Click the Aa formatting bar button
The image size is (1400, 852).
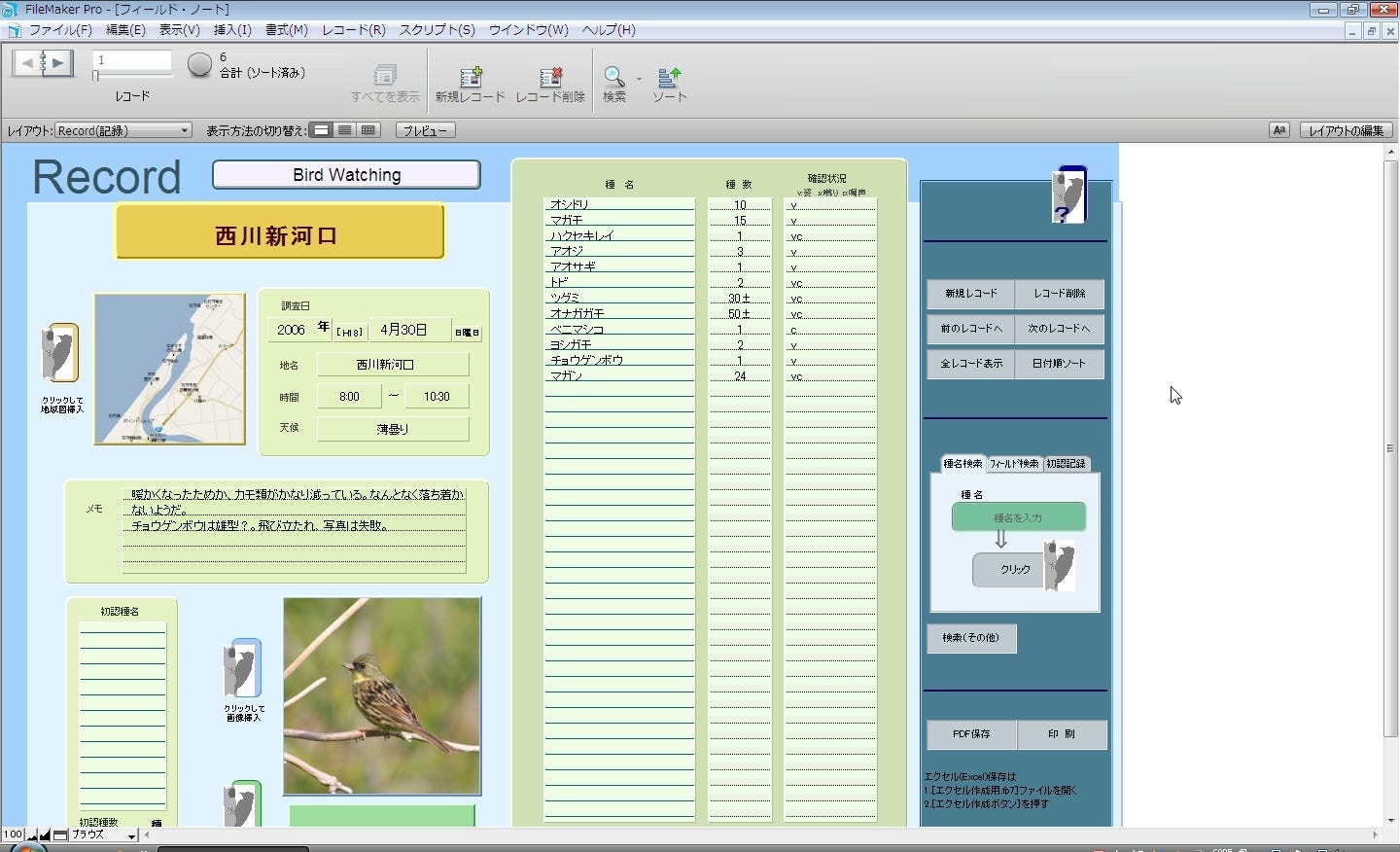[1279, 130]
